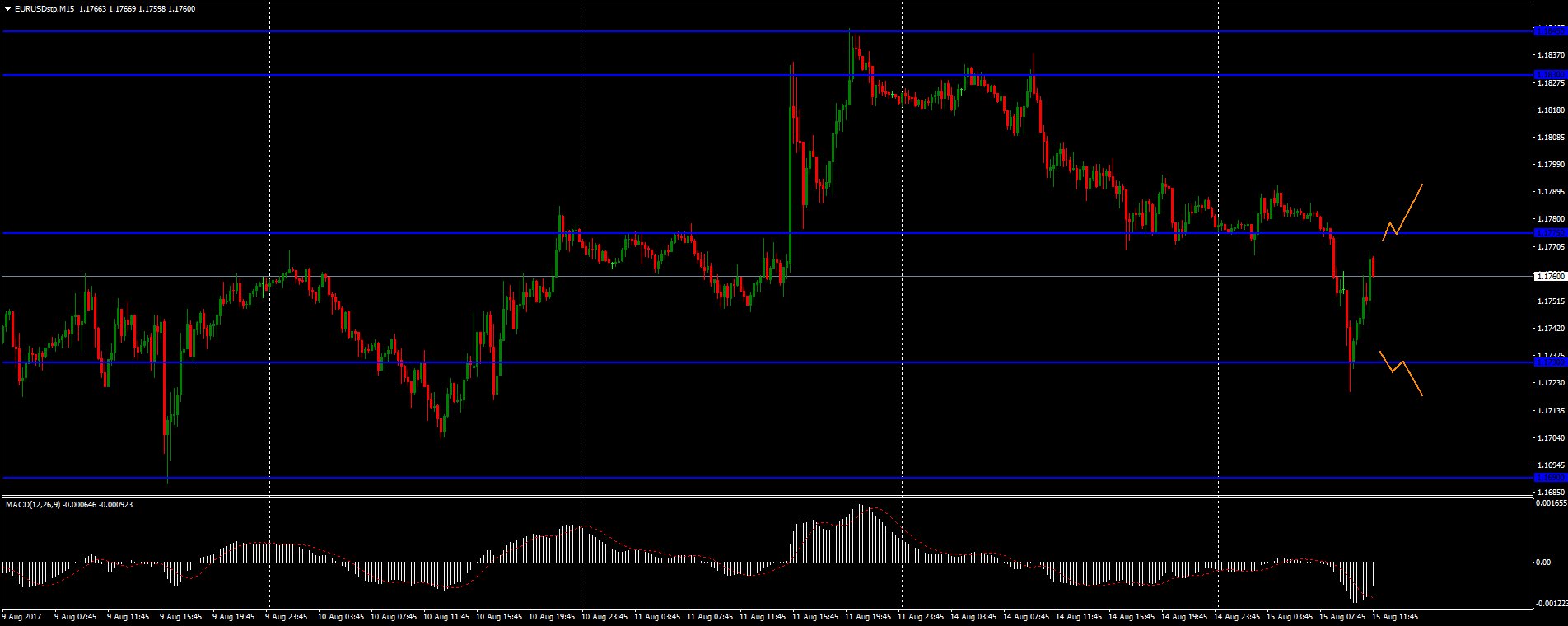This screenshot has height=626, width=1568.
Task: Click the 15 Aug 11:45 time label
Action: 1395,616
